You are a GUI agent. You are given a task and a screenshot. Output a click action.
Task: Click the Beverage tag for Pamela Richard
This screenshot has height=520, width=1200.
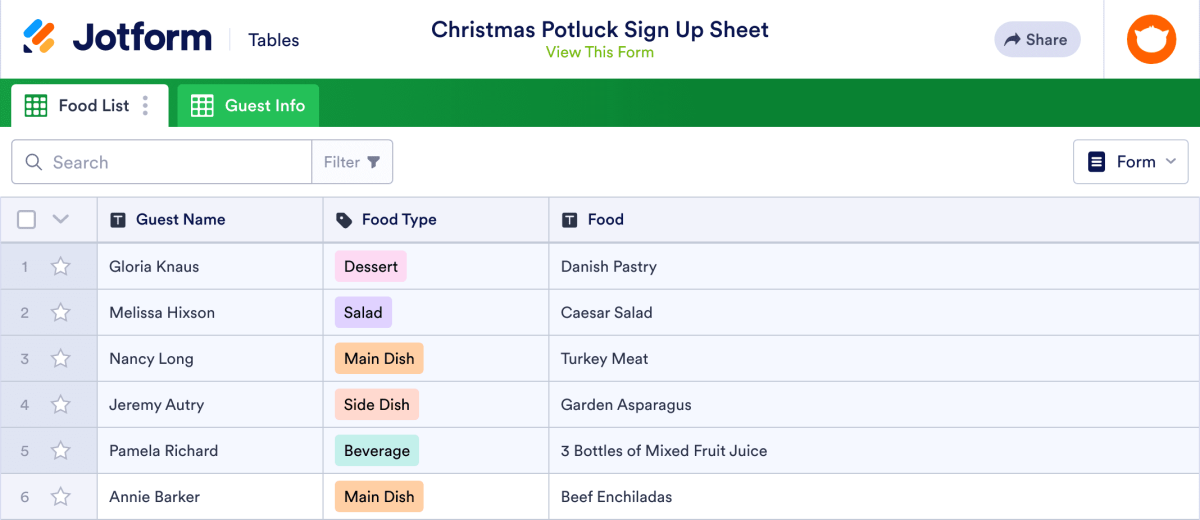[x=377, y=451]
